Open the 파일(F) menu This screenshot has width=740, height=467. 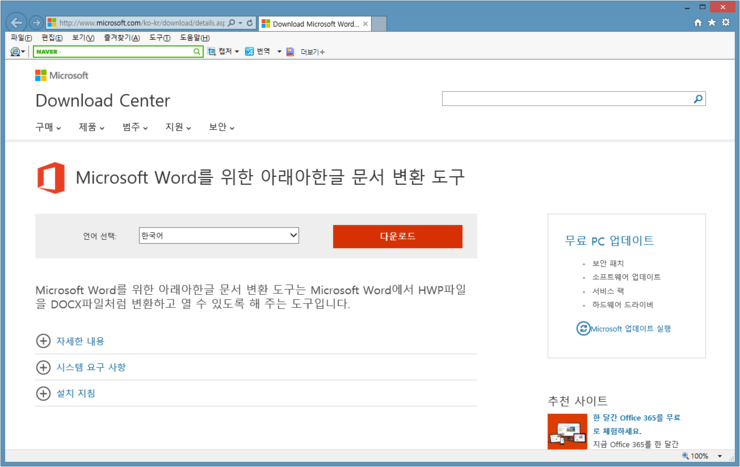pos(21,38)
